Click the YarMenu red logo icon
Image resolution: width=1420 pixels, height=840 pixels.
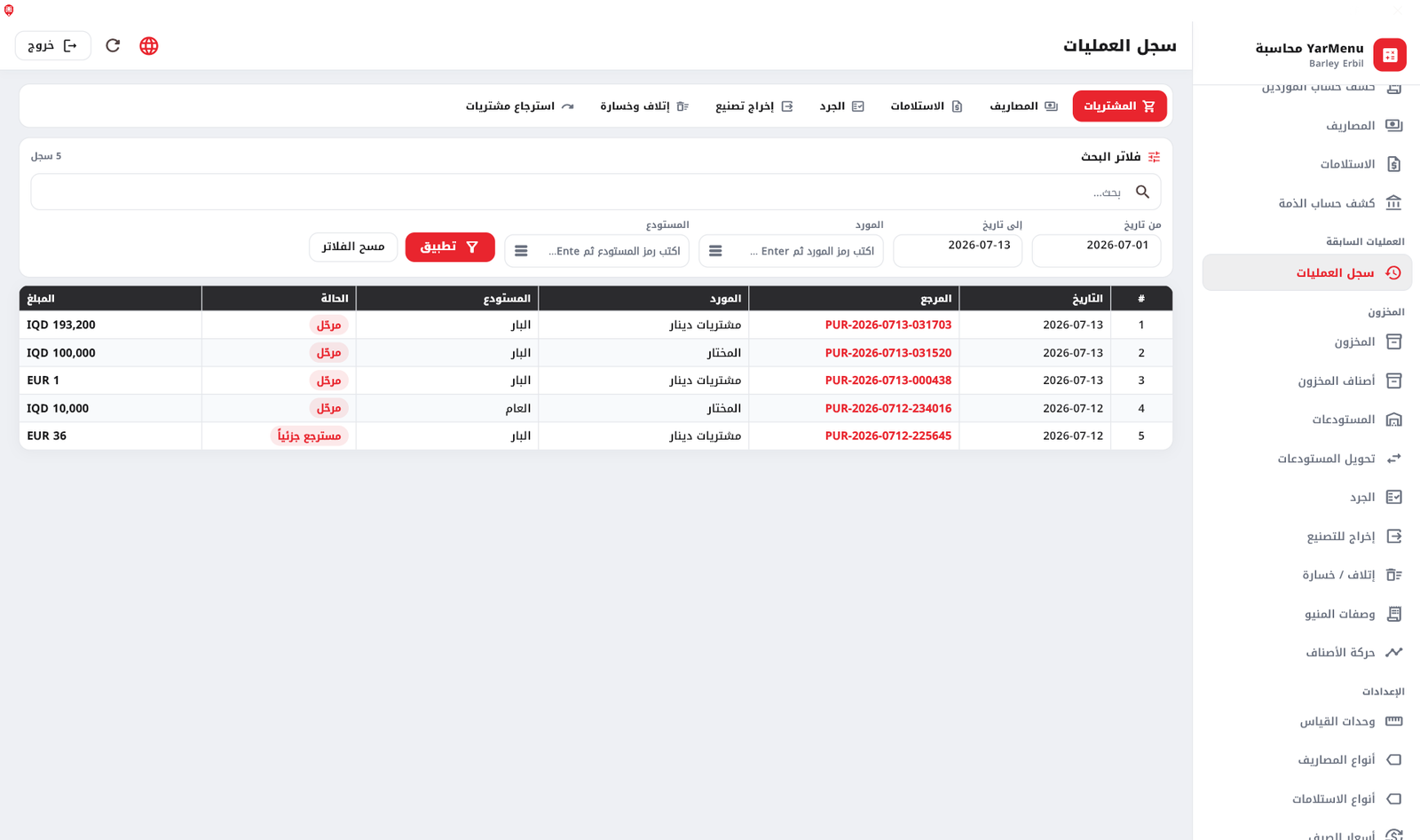(1390, 55)
